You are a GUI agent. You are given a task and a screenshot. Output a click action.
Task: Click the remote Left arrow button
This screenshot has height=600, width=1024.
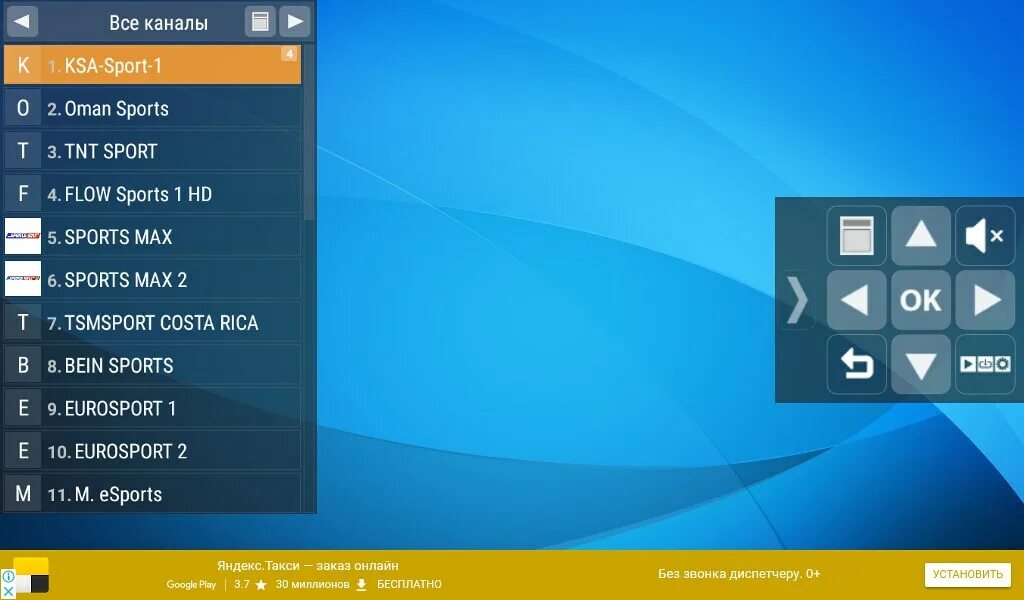pos(856,300)
